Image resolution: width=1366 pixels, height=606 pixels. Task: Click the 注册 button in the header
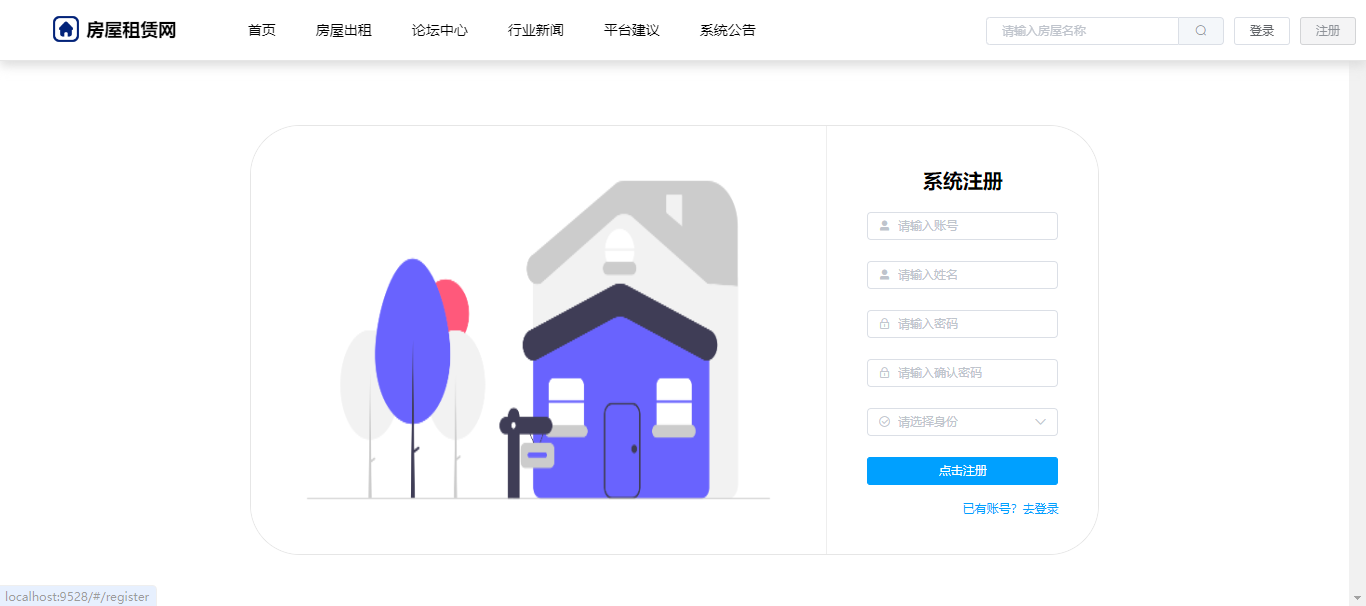coord(1328,31)
